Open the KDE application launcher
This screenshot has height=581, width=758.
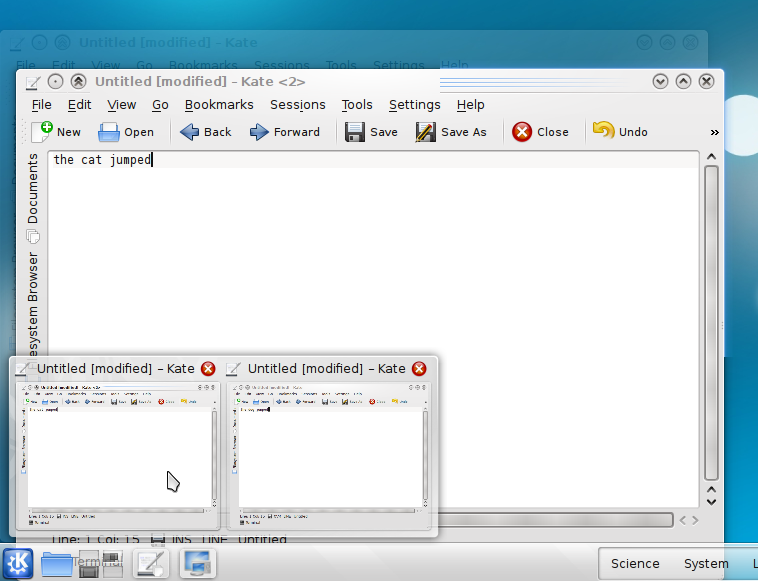click(18, 564)
